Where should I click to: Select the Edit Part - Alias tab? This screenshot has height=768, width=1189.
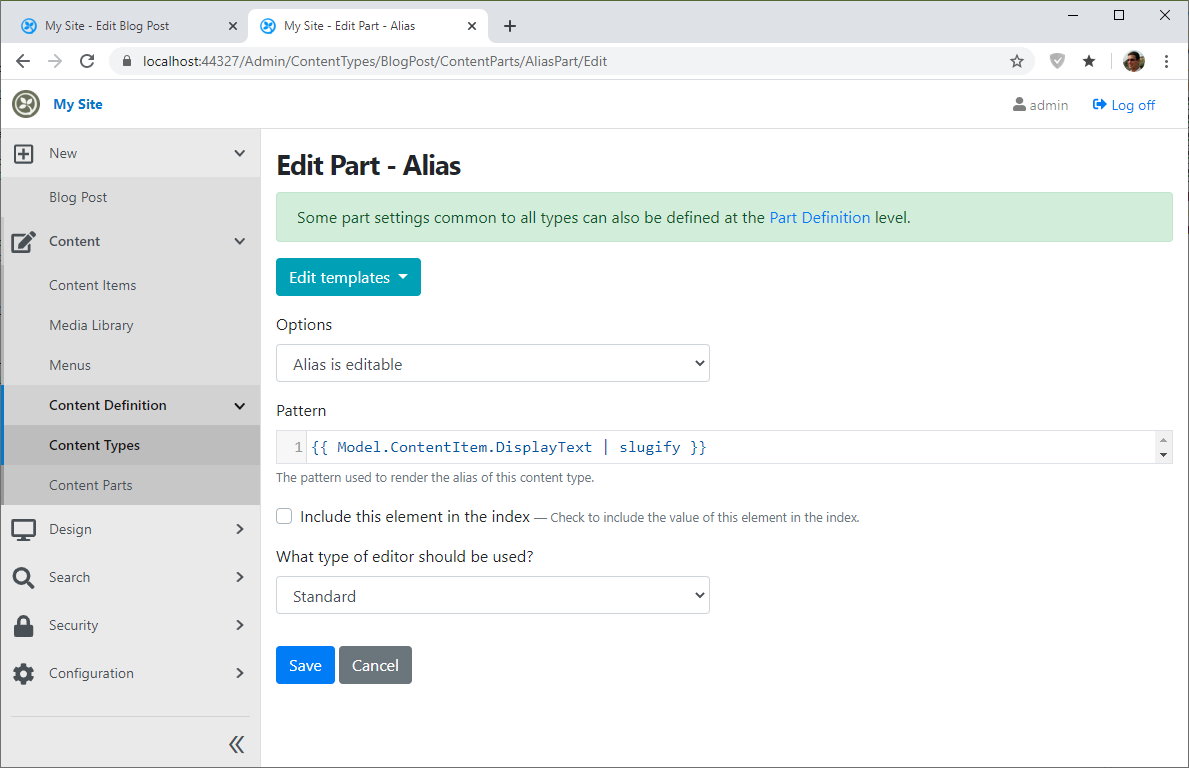pos(368,26)
